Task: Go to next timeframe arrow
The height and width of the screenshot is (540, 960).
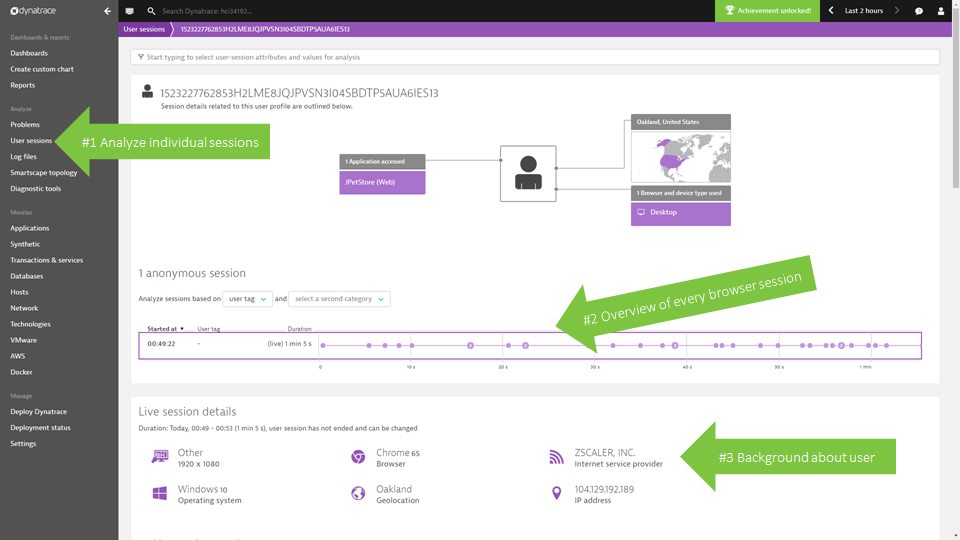Action: [897, 10]
